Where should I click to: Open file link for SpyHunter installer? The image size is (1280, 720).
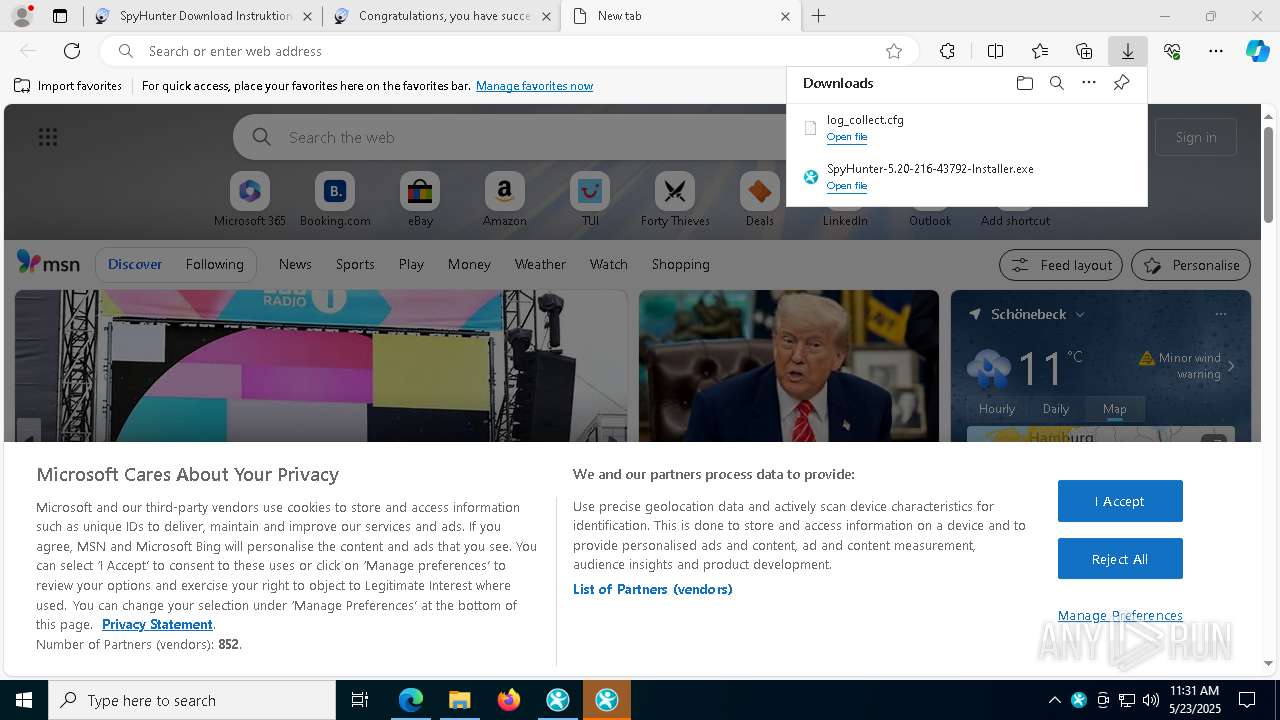(847, 186)
